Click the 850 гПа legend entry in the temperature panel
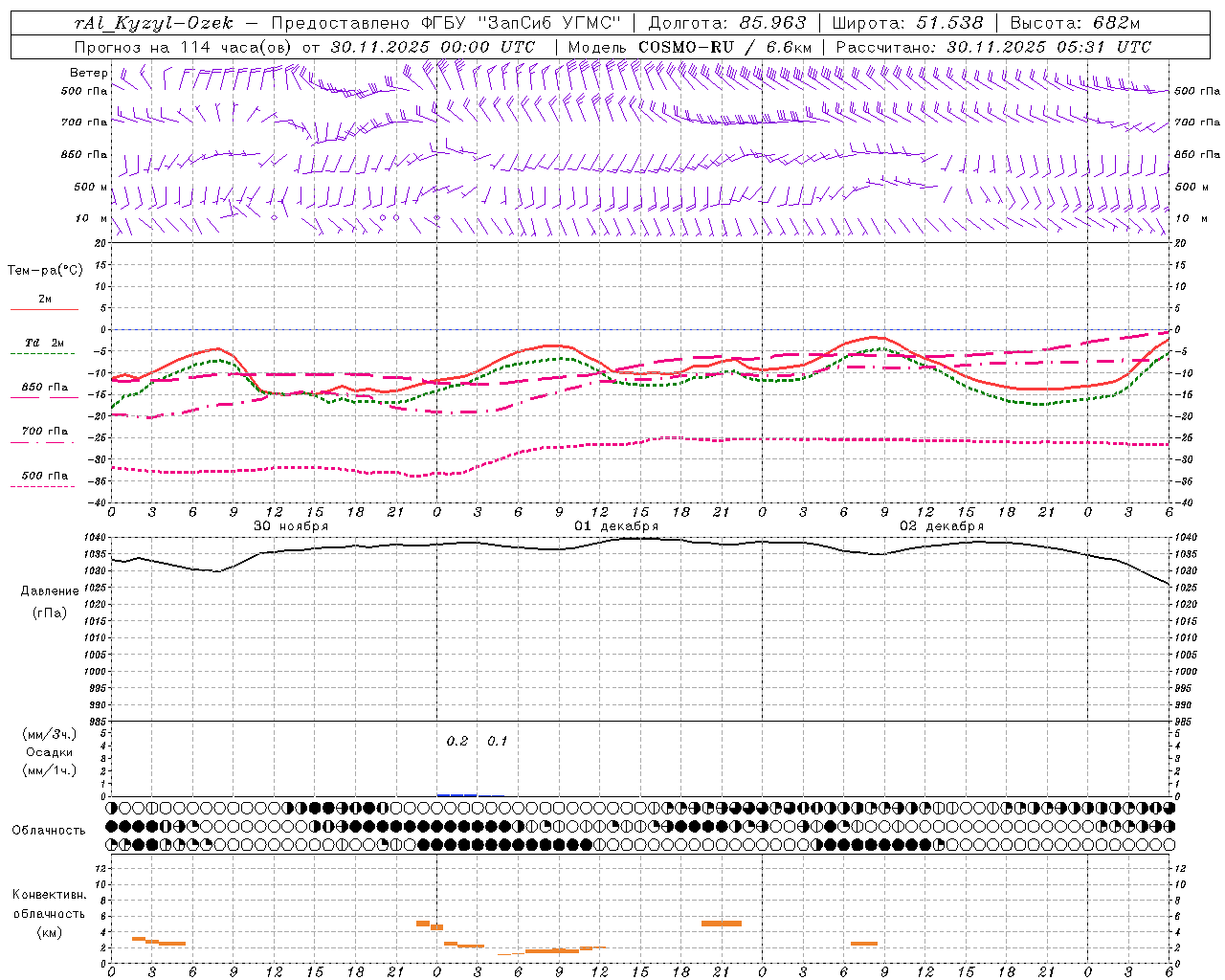The width and height of the screenshot is (1225, 980). click(44, 388)
